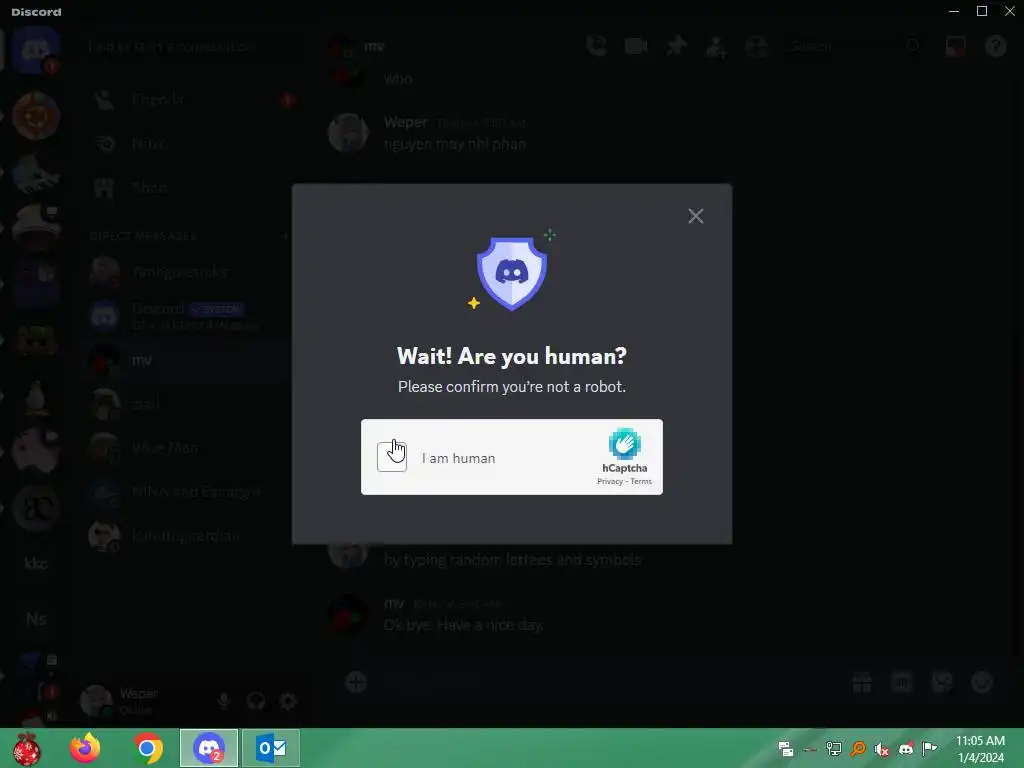Viewport: 1024px width, 768px height.
Task: Open Discord help
Action: [995, 46]
